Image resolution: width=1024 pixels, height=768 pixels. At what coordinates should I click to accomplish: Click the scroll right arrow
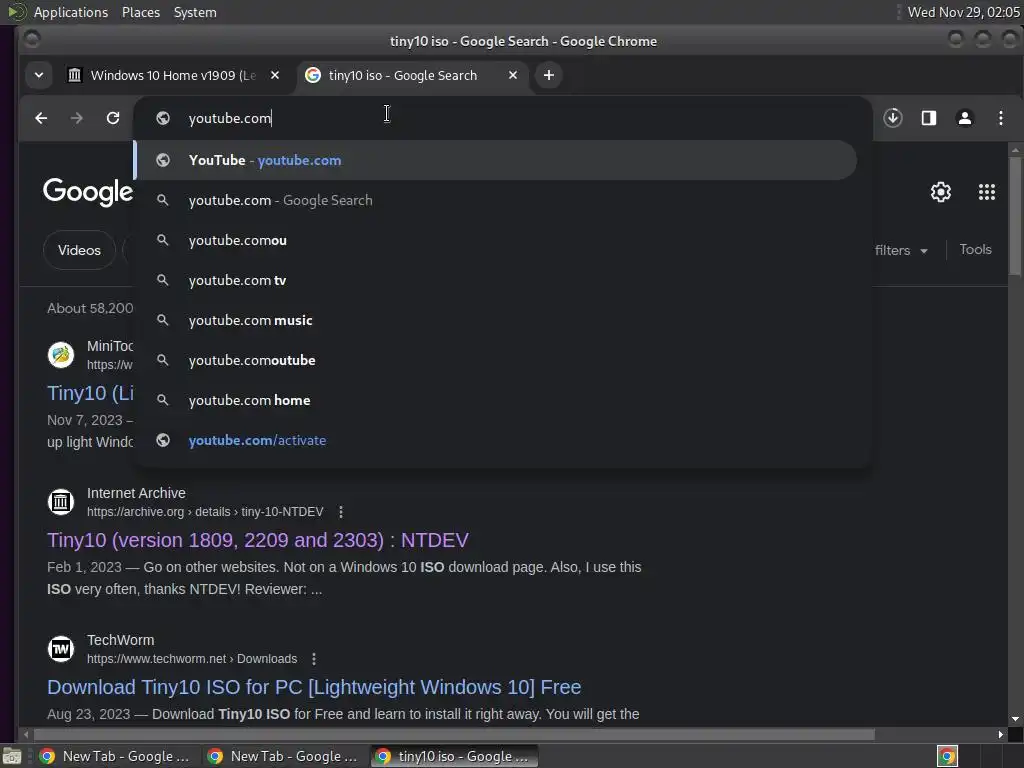[1000, 735]
